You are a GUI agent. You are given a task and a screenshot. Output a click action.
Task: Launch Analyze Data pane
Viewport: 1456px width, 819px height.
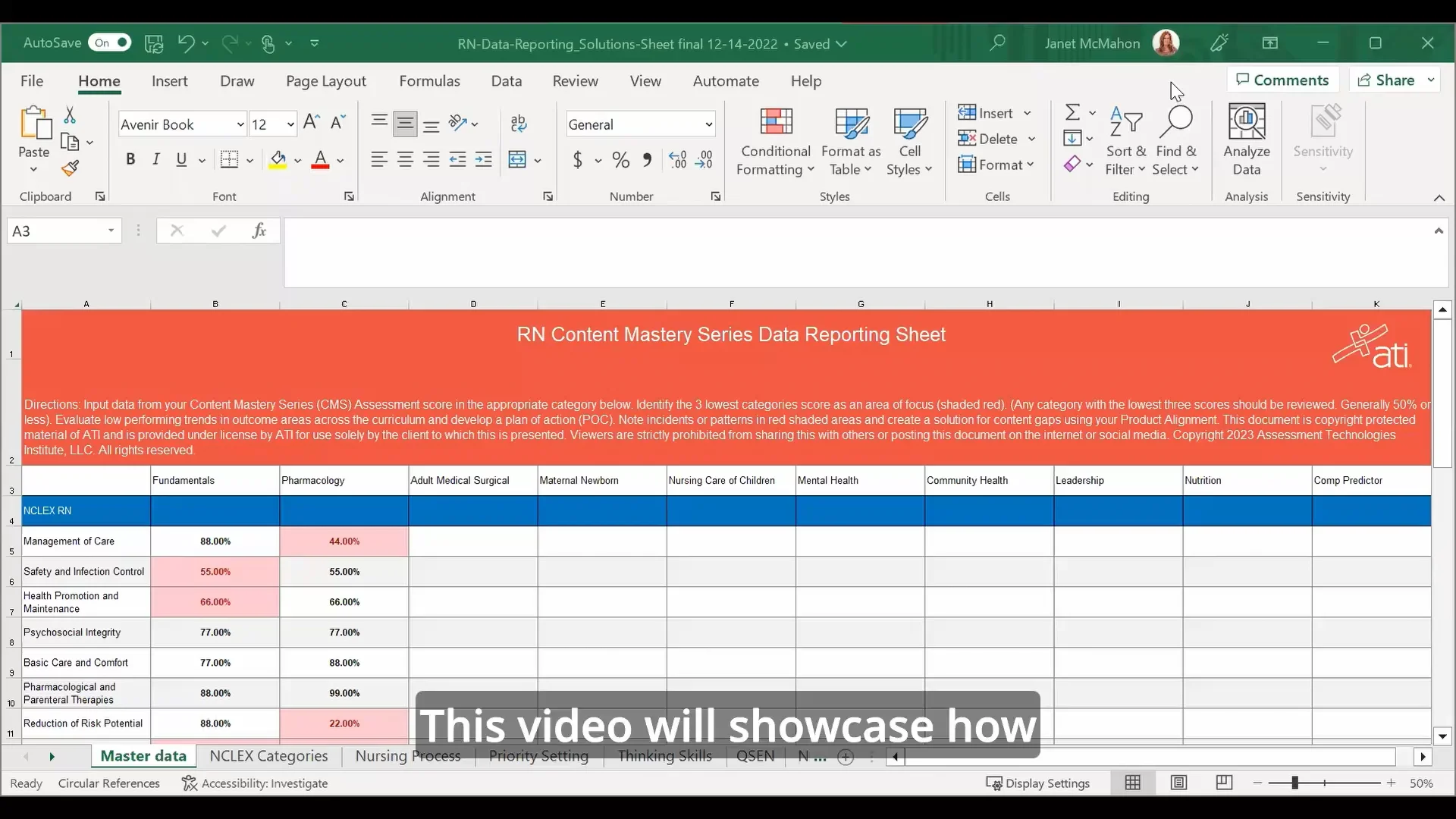tap(1246, 140)
